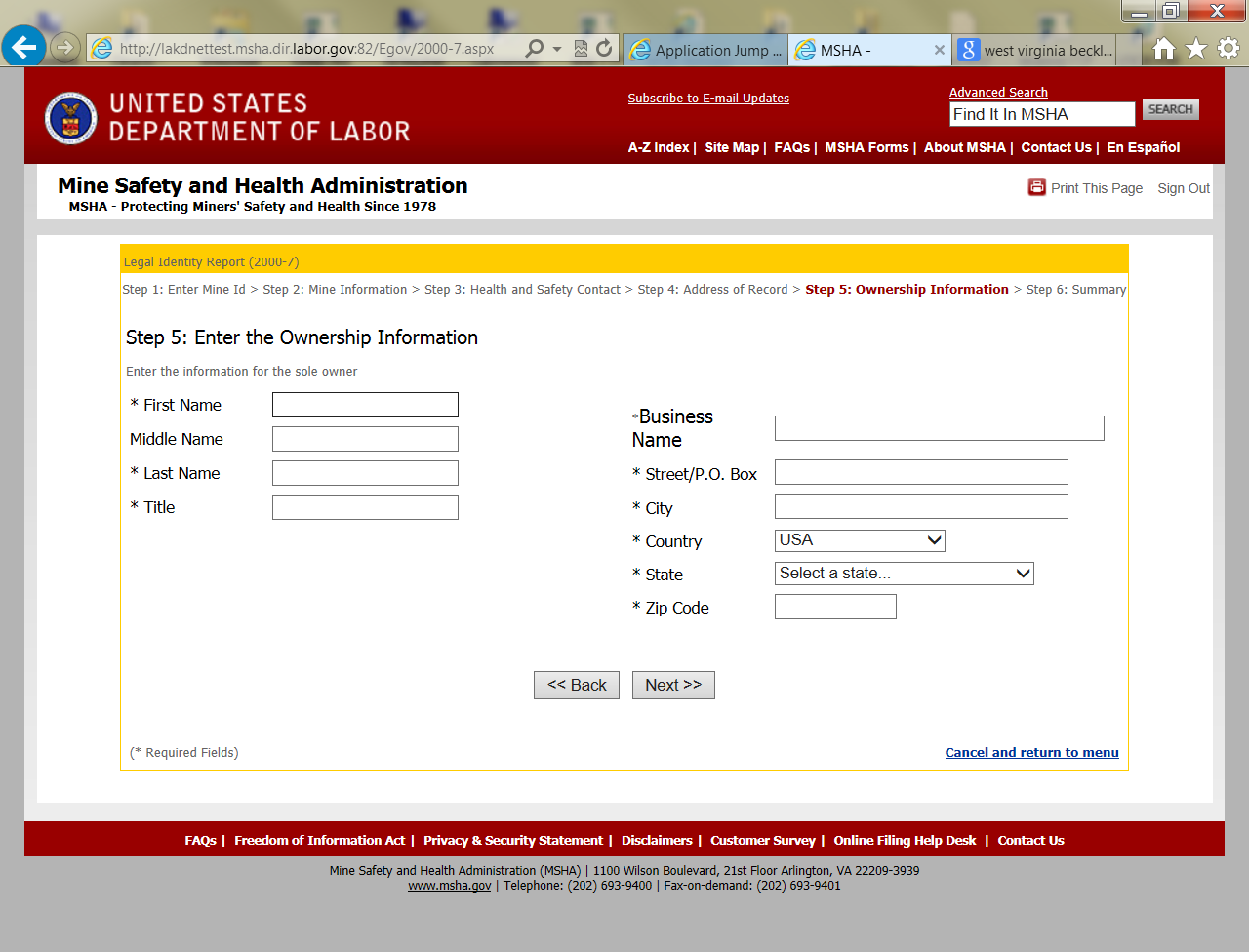1249x952 pixels.
Task: Open the Advanced Search link
Action: [x=998, y=93]
